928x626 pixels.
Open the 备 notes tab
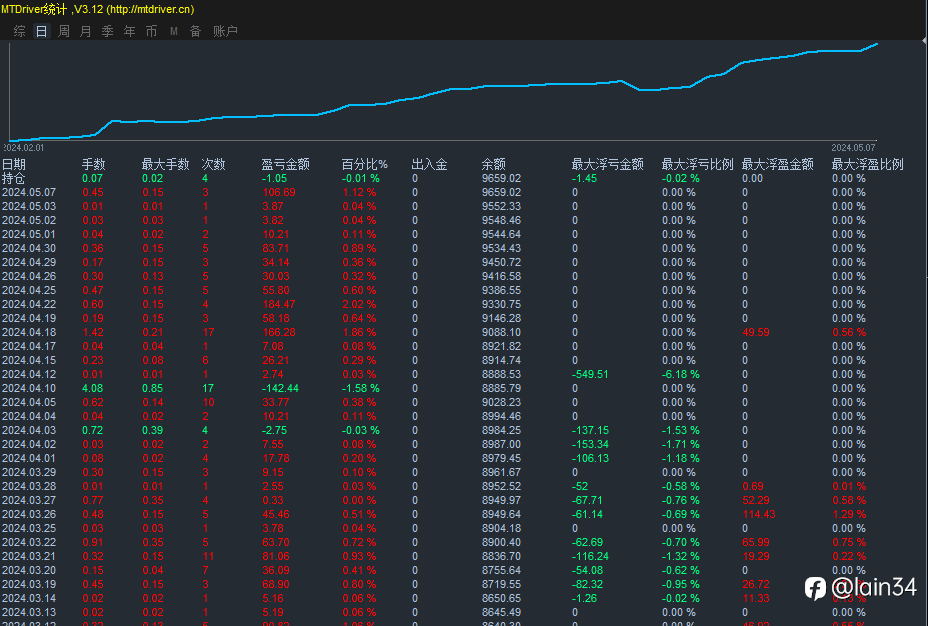coord(195,31)
